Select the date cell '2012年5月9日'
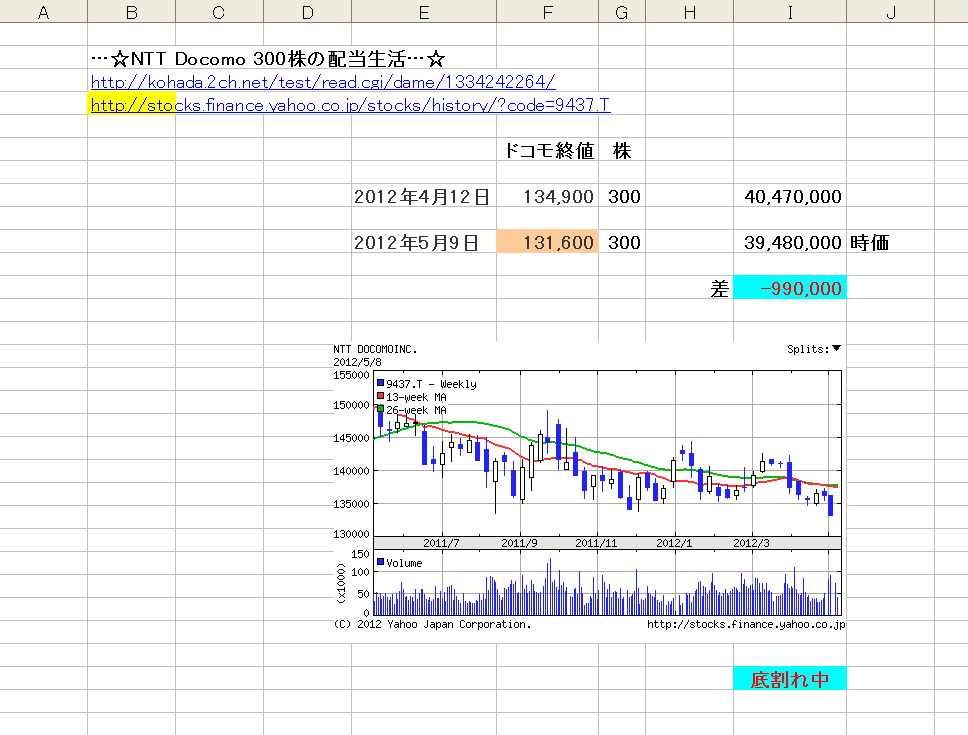The image size is (968, 735). 424,242
